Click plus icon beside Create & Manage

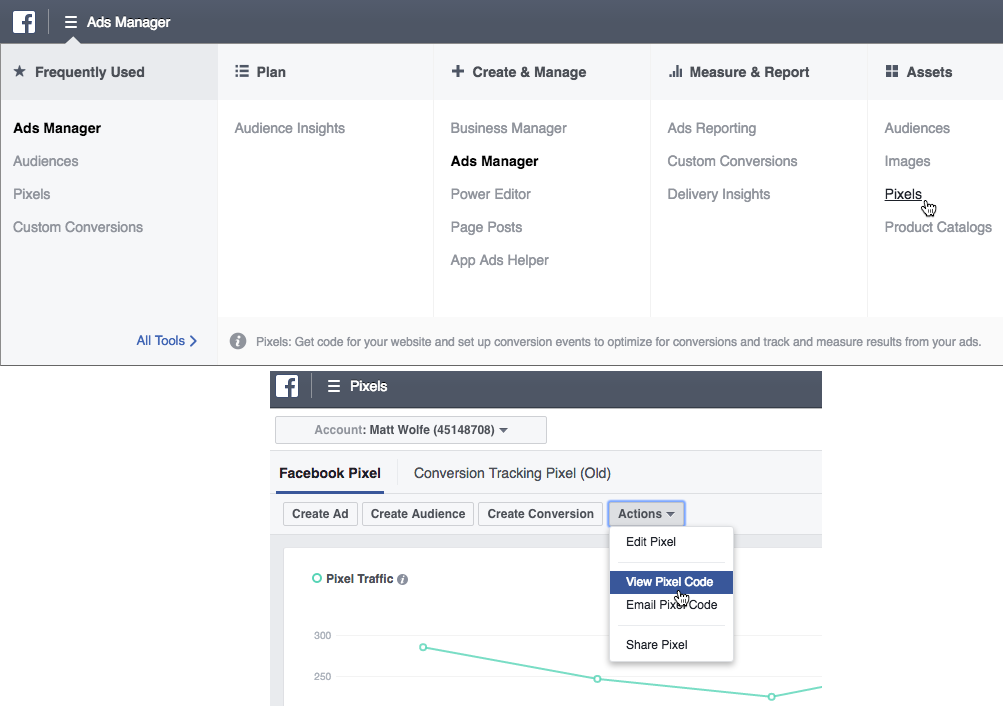(x=457, y=71)
